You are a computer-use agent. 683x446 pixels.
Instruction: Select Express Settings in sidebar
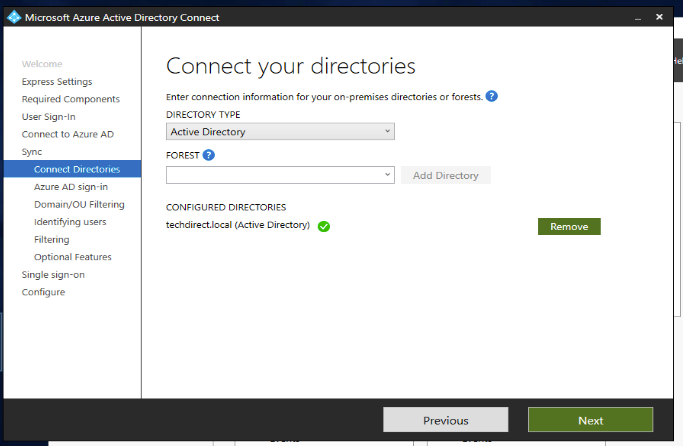[57, 82]
